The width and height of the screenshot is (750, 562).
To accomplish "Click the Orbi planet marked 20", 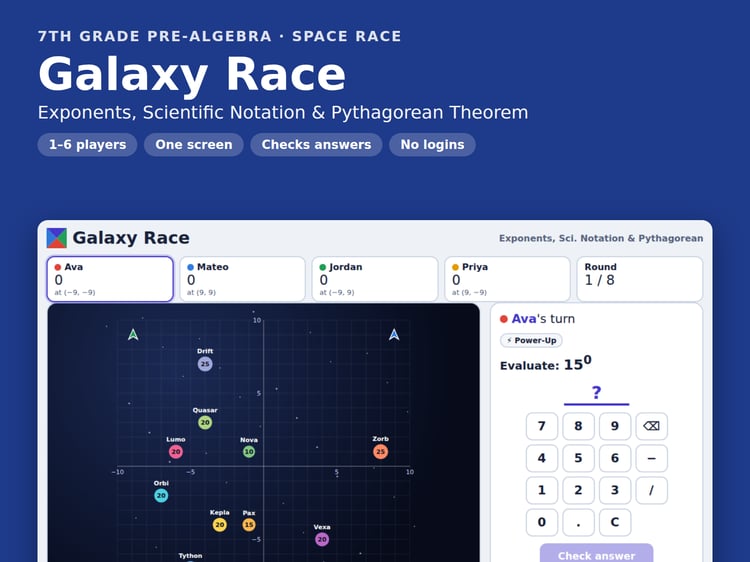I will [161, 496].
